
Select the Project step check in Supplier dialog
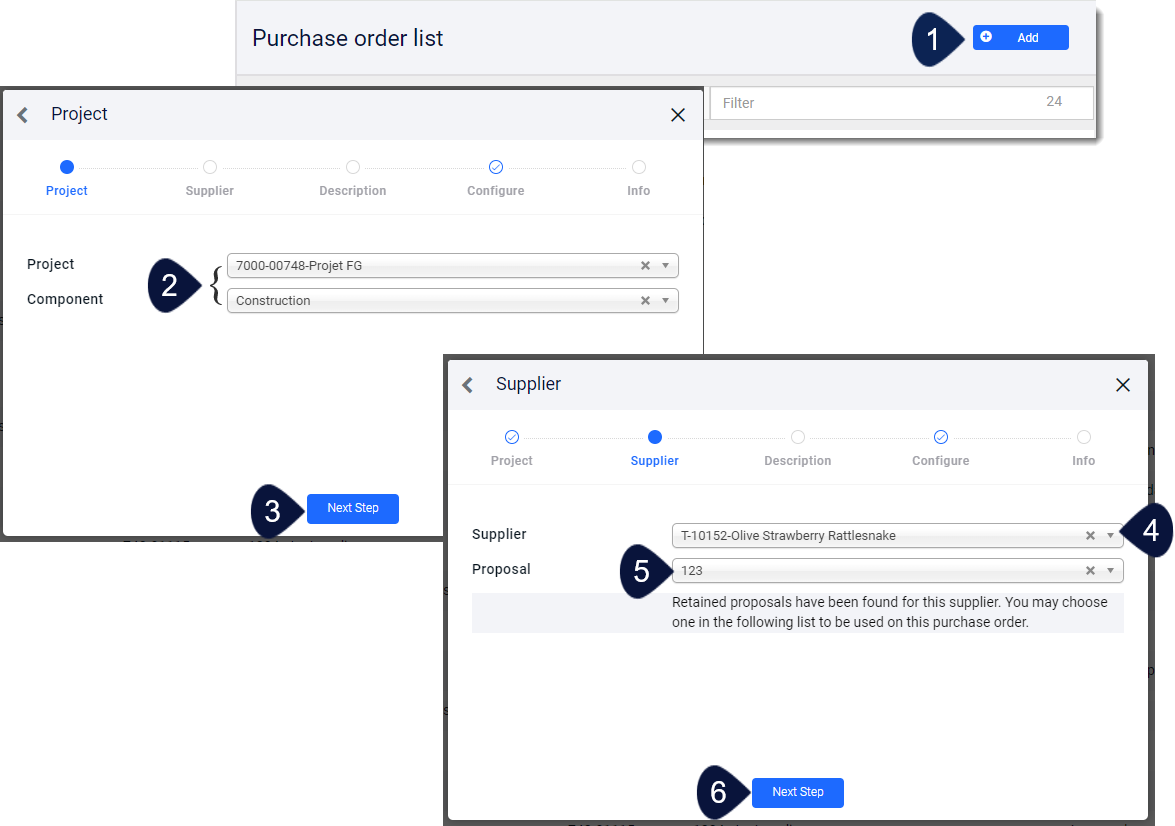(x=512, y=437)
